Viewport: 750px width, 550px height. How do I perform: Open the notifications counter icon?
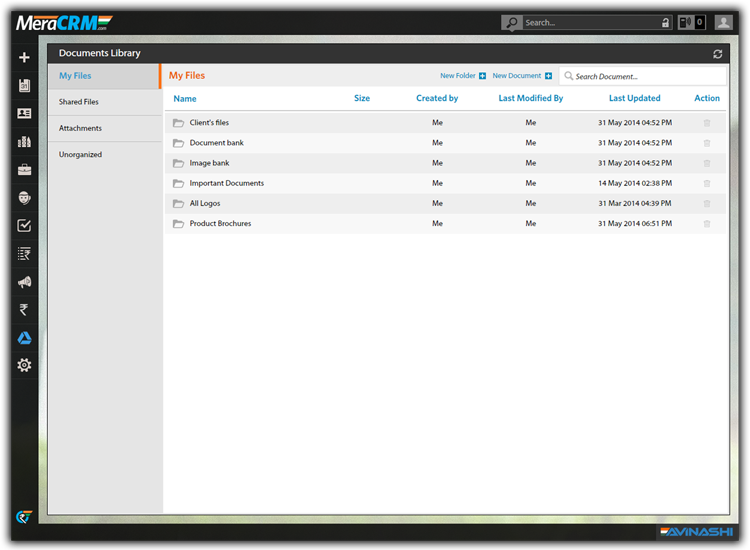(692, 22)
